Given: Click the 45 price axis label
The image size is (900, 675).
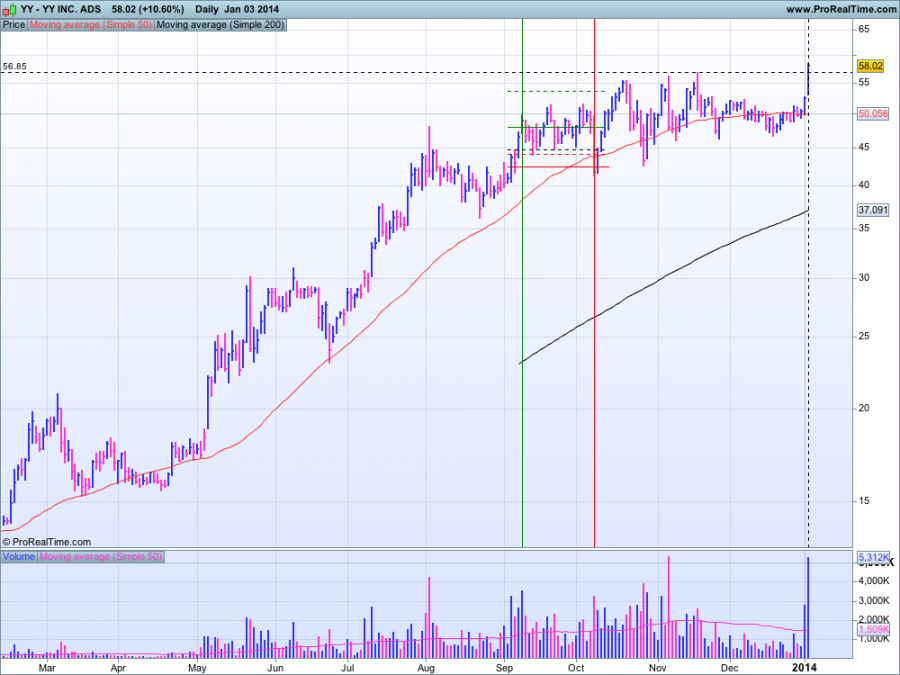Looking at the screenshot, I should click(864, 148).
